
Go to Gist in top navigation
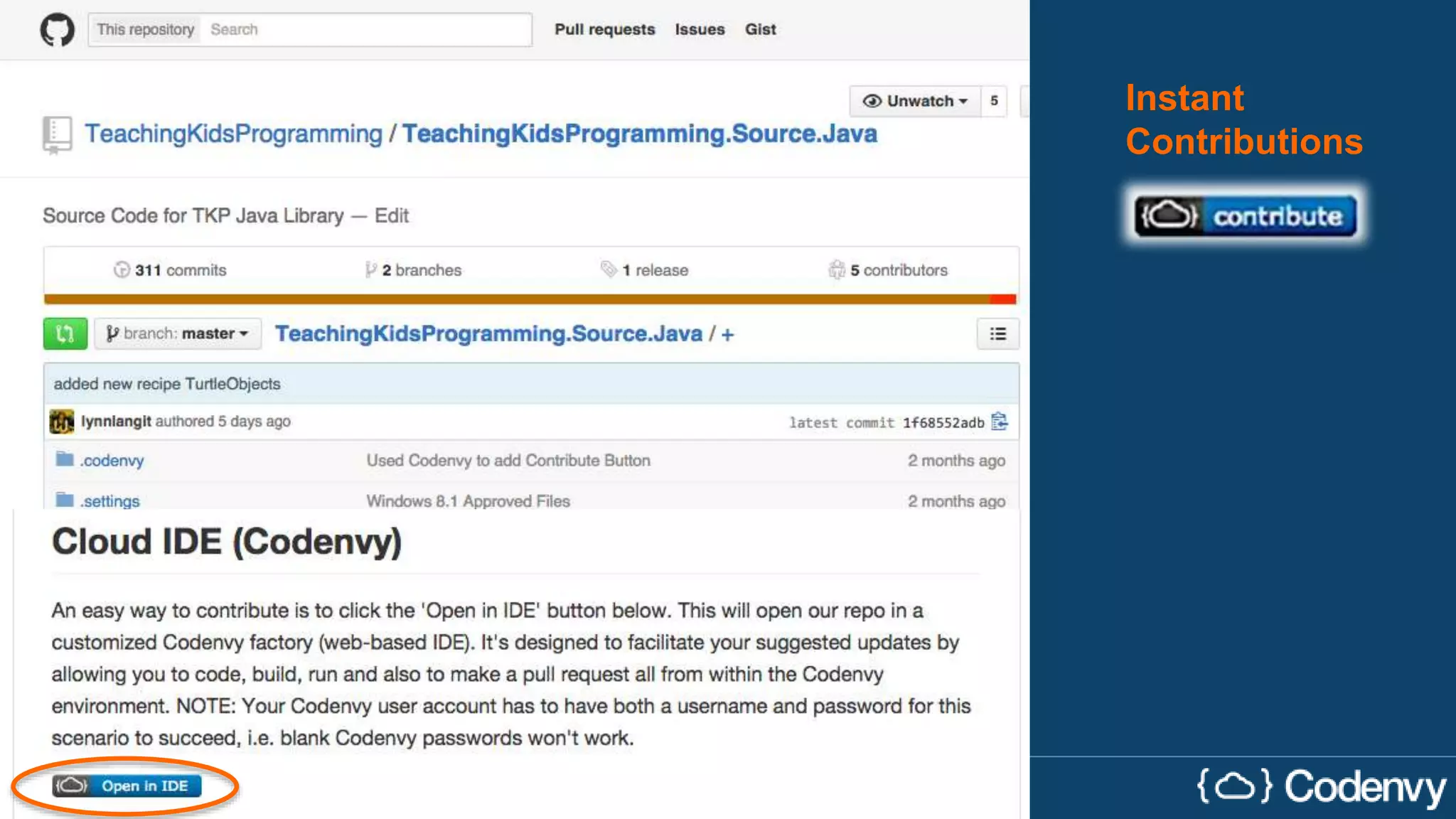(760, 30)
